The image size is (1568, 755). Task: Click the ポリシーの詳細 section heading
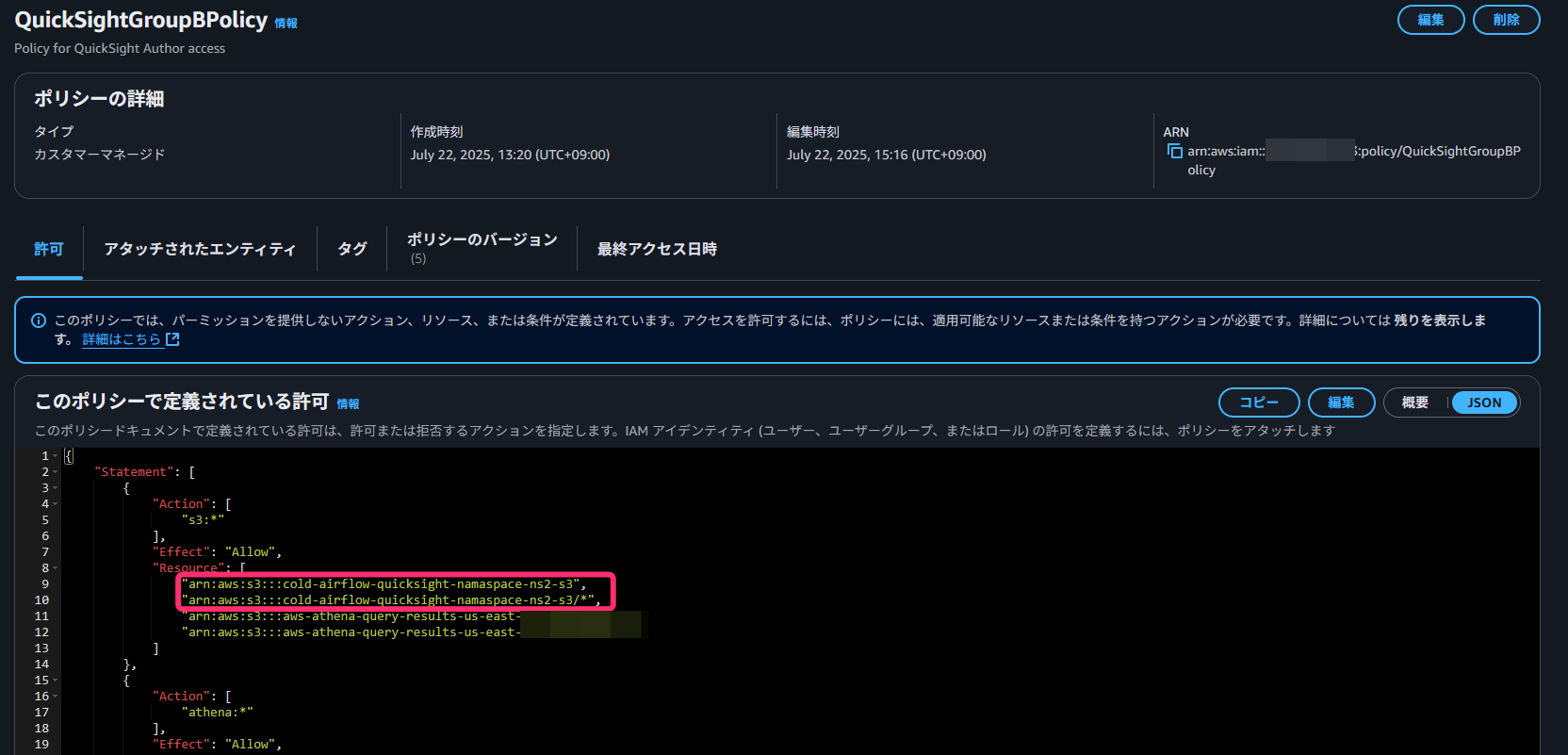[x=99, y=99]
